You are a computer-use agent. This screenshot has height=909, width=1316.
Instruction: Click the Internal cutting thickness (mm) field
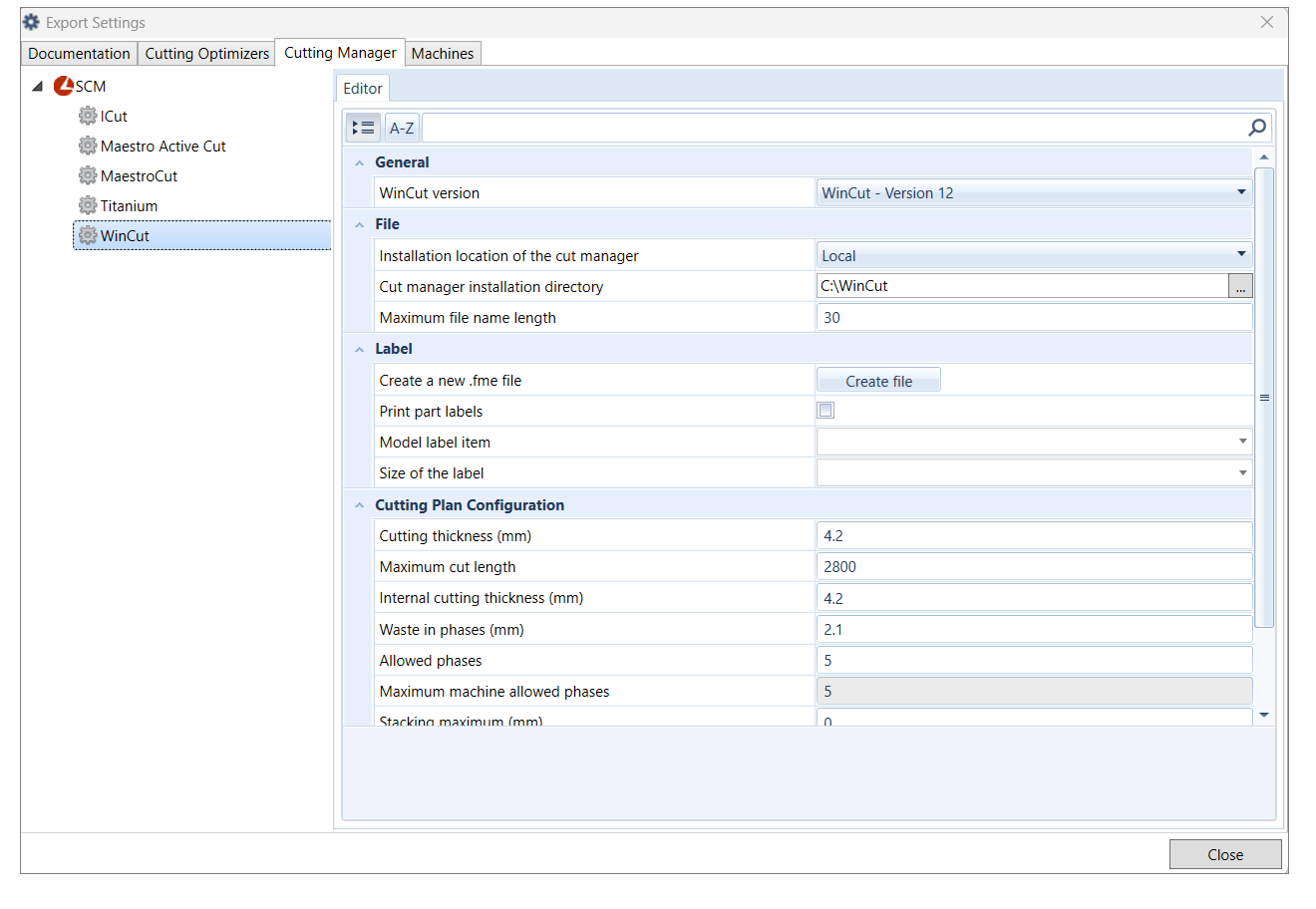tap(1034, 598)
